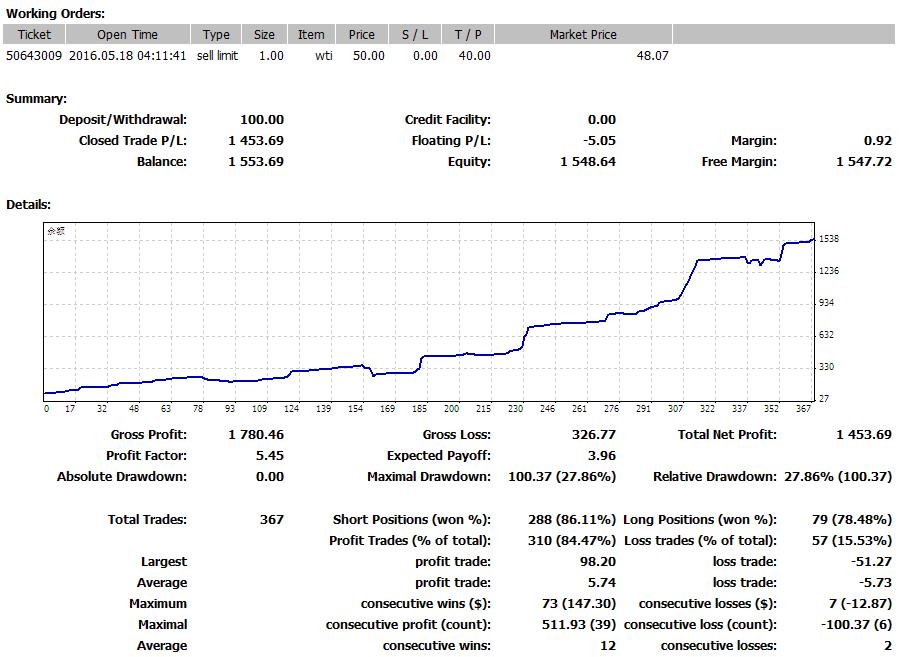Click the S / L column header
This screenshot has width=904, height=657.
click(414, 34)
